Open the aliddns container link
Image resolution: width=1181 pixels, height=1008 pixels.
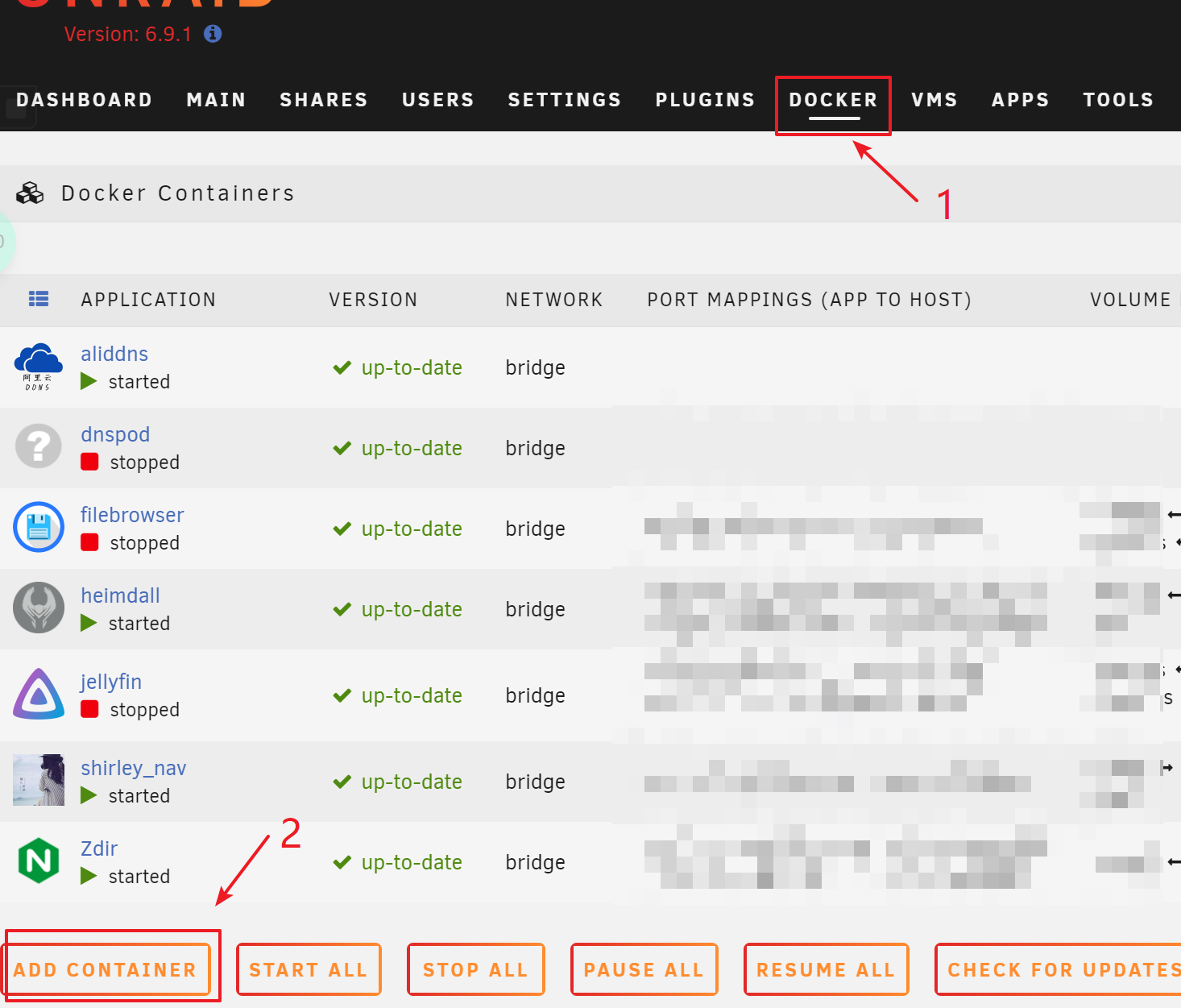coord(114,354)
